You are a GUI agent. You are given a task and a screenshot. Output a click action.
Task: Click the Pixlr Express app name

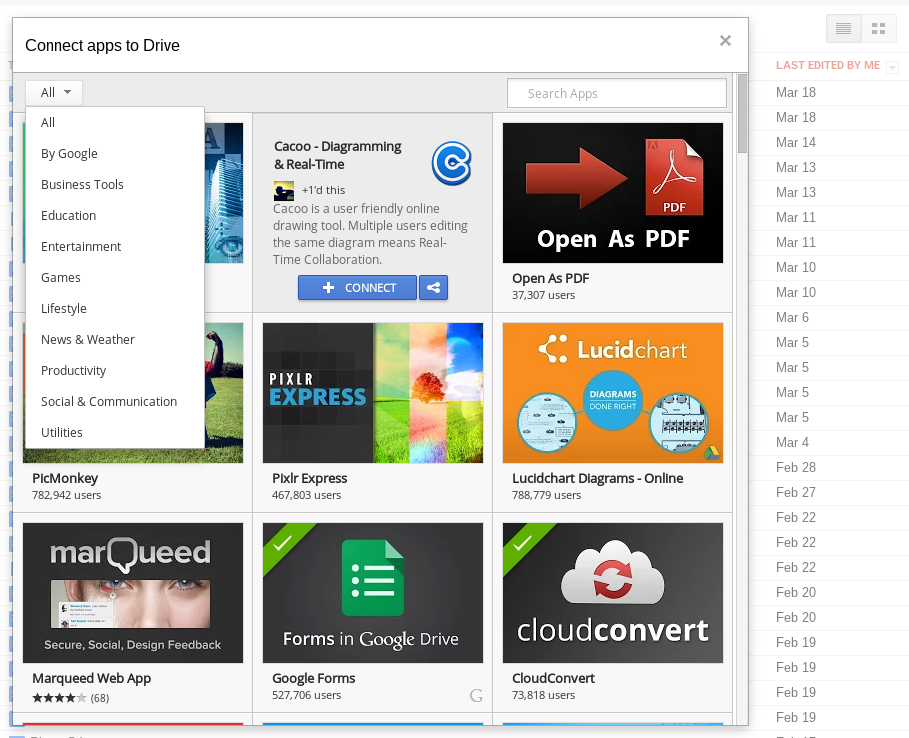310,478
